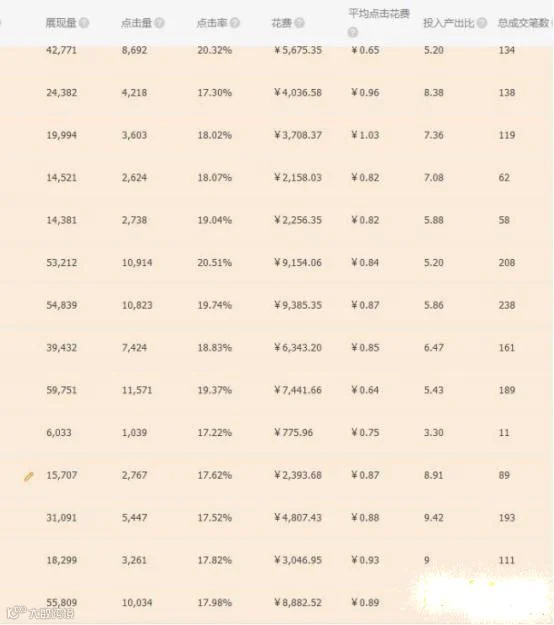The width and height of the screenshot is (554, 625).
Task: Select the 总成交笔数 column header
Action: point(523,23)
